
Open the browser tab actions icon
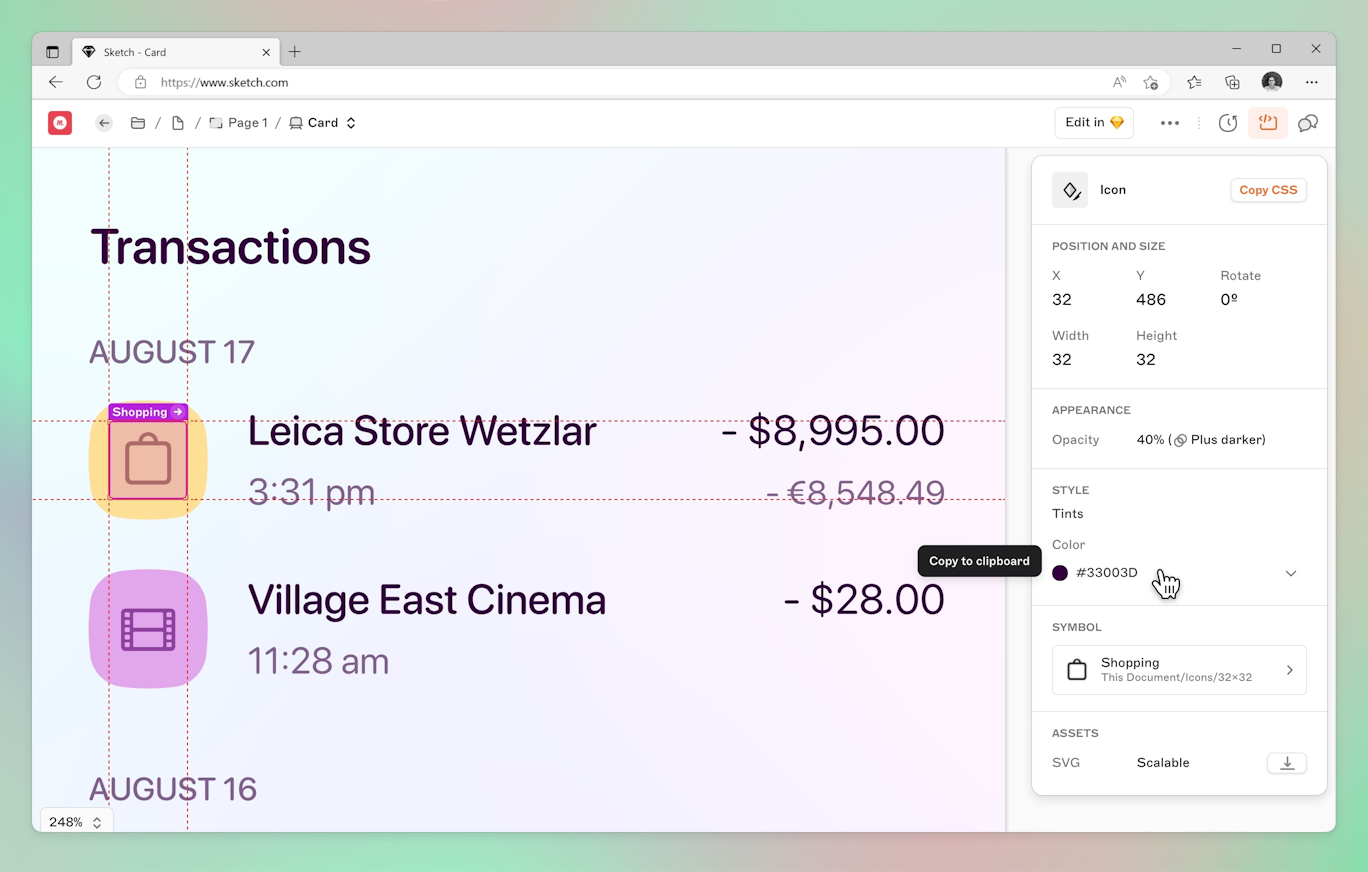tap(52, 52)
